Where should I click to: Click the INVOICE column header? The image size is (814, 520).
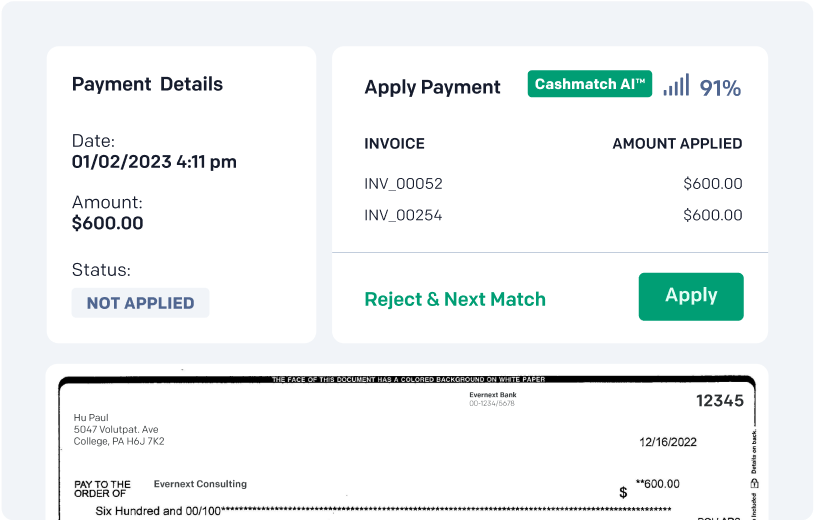pyautogui.click(x=394, y=143)
